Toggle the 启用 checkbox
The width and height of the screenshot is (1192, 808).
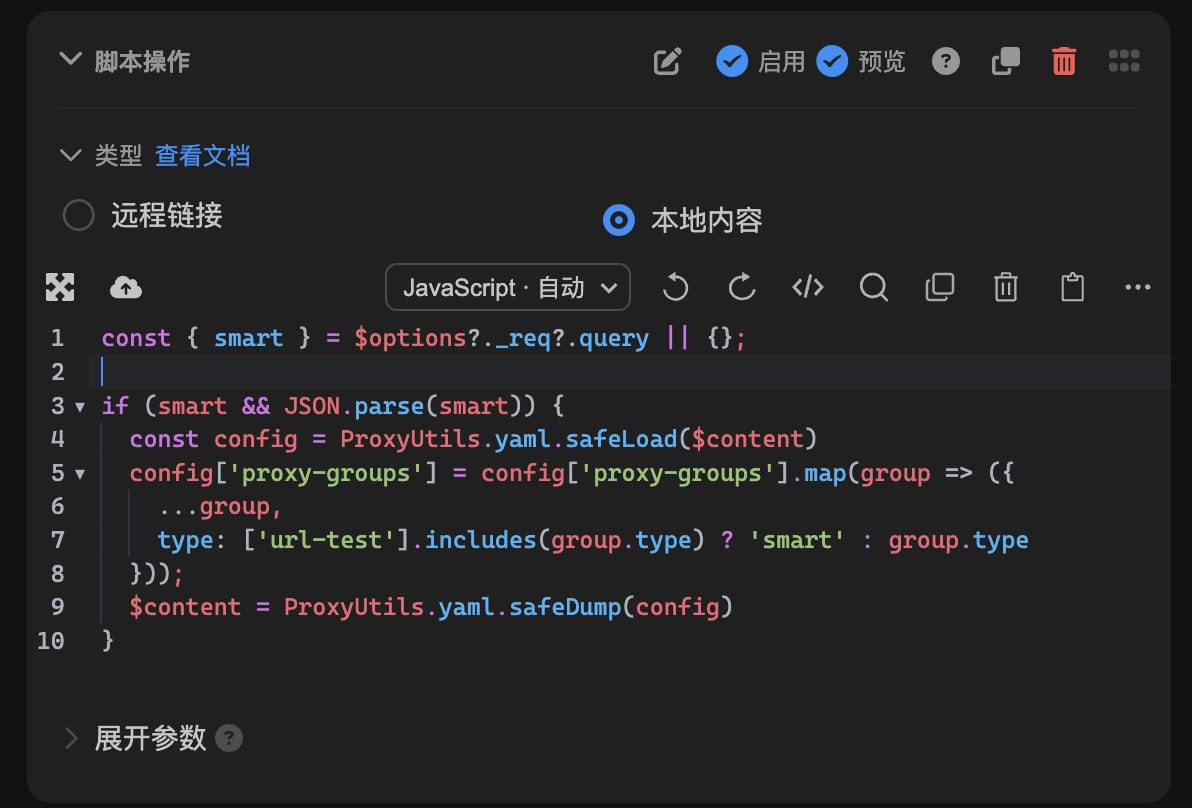tap(732, 62)
